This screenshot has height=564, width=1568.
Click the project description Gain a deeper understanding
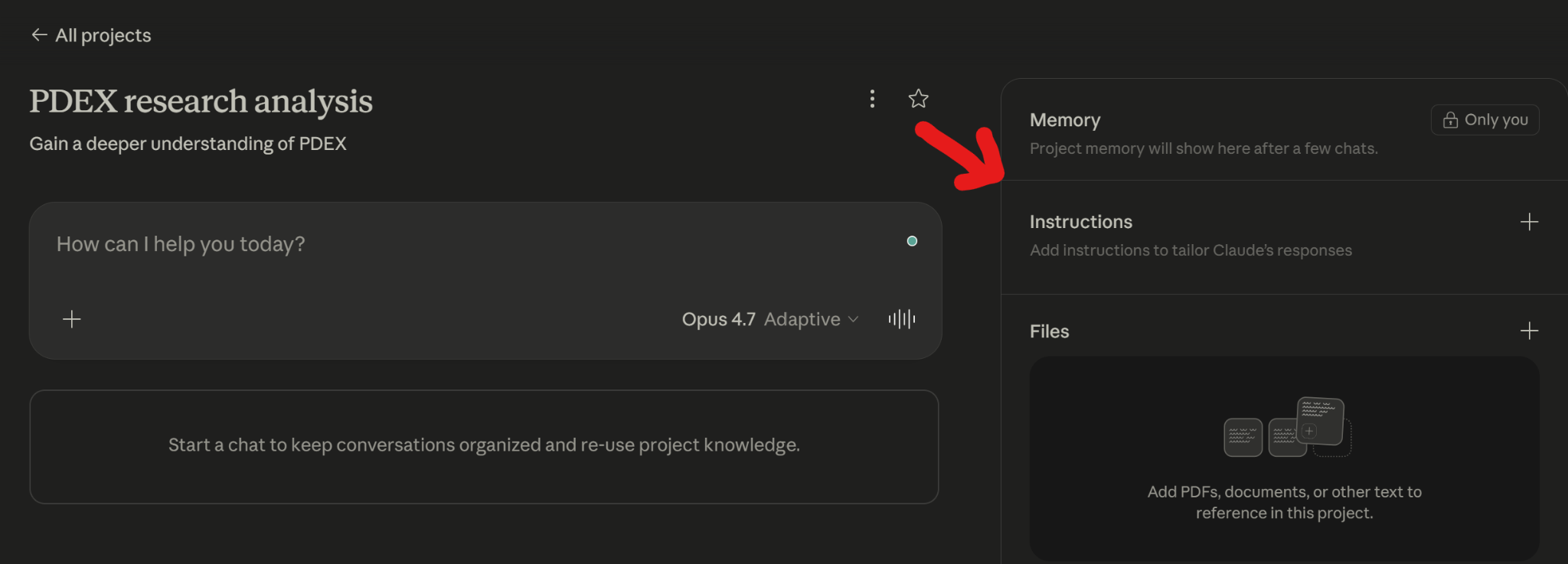[188, 144]
